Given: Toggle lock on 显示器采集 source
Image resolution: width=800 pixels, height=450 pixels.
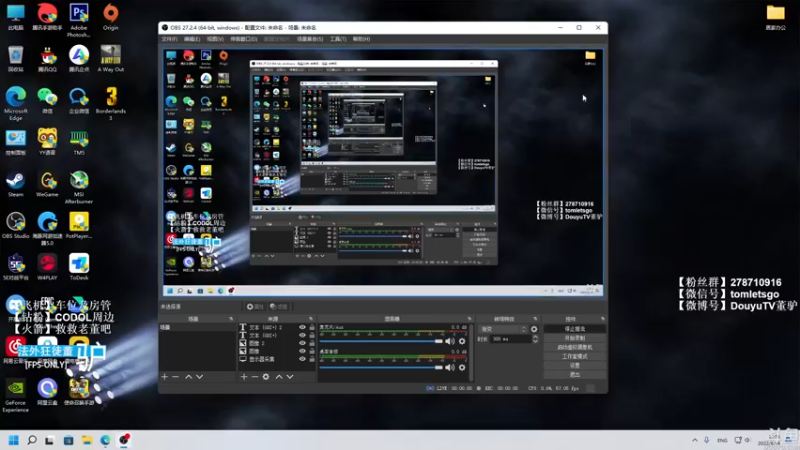Looking at the screenshot, I should 312,359.
